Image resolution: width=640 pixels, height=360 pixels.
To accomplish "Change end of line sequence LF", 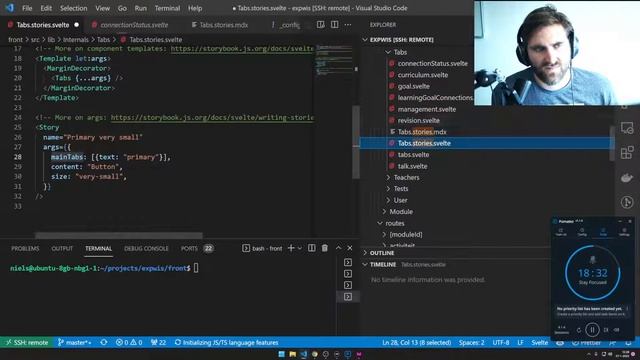I will (520, 342).
